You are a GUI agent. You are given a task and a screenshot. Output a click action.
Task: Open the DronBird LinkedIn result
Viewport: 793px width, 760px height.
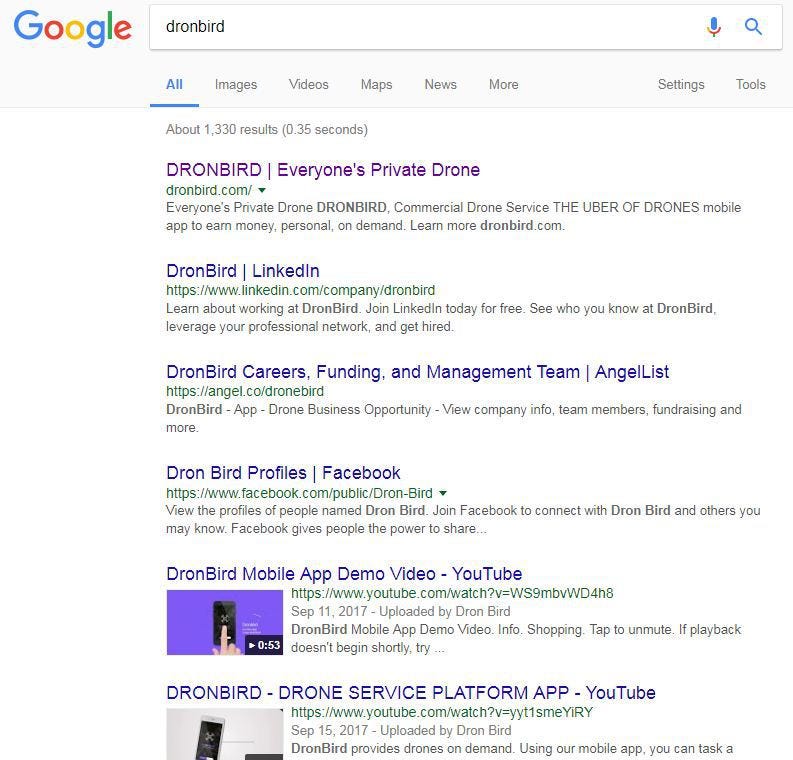[243, 271]
